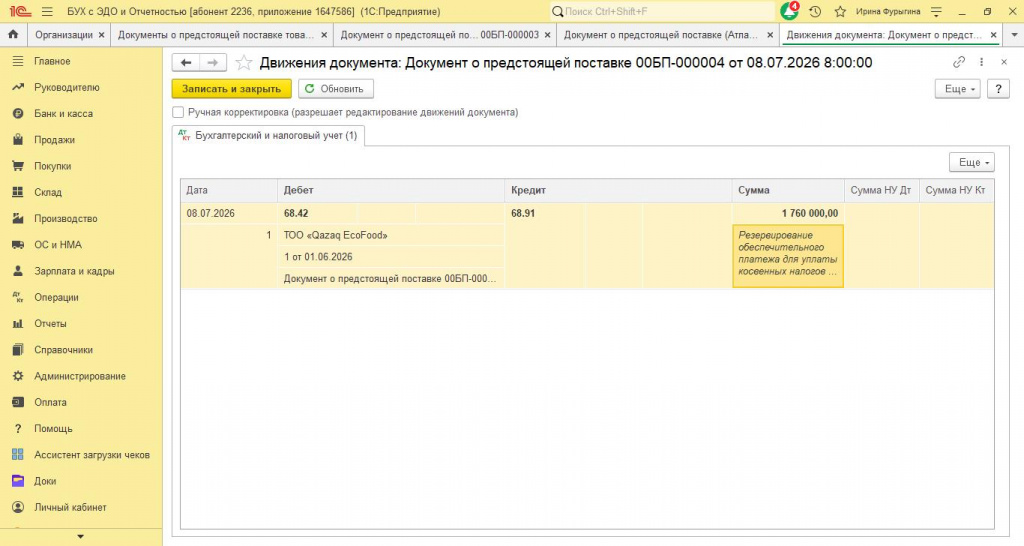Screen dimensions: 1024x546
Task: Enable Ручная корректировка checkbox
Action: 178,112
